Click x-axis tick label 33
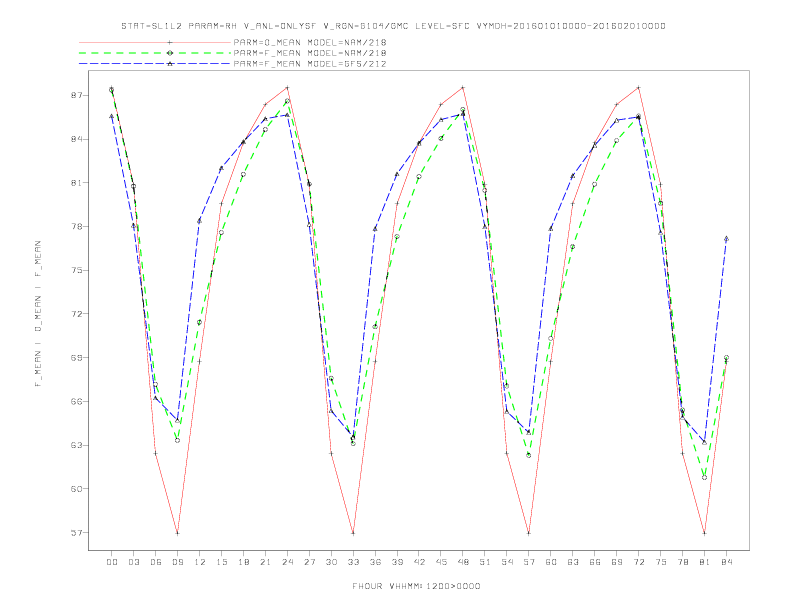The image size is (792, 612). [354, 562]
